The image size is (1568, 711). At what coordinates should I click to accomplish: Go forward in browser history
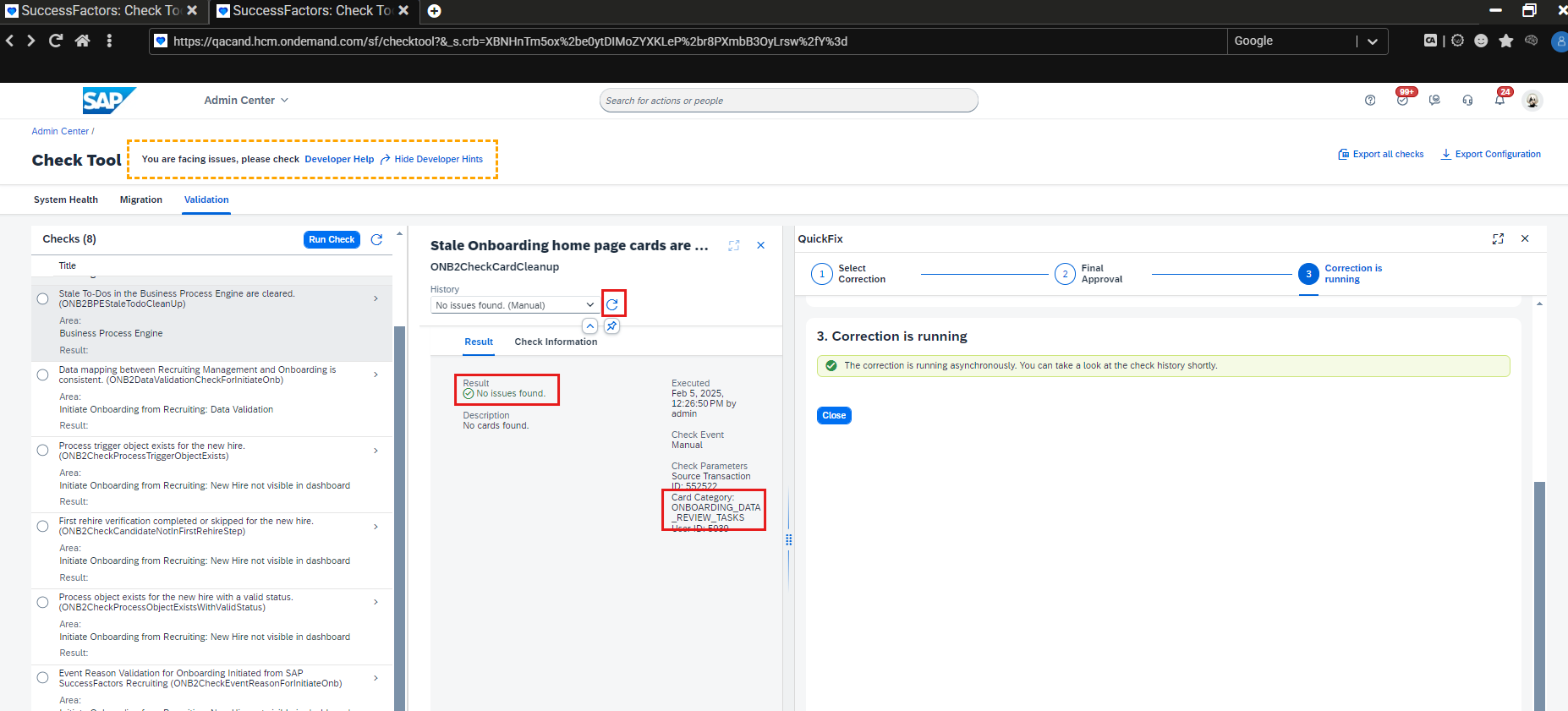pos(31,41)
